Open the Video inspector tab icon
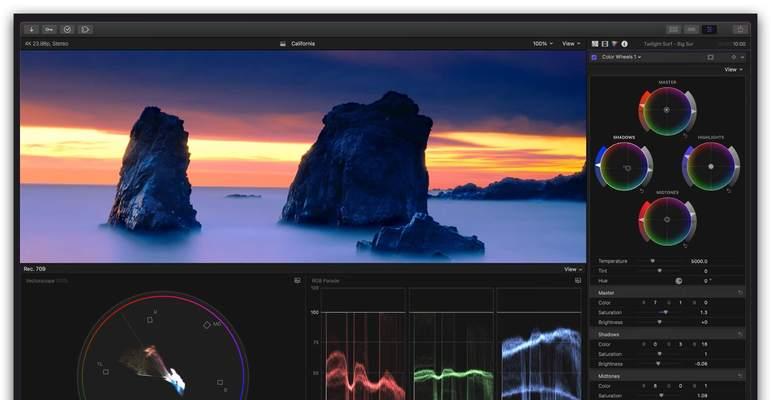Screen dimensions: 771x400 [595, 44]
